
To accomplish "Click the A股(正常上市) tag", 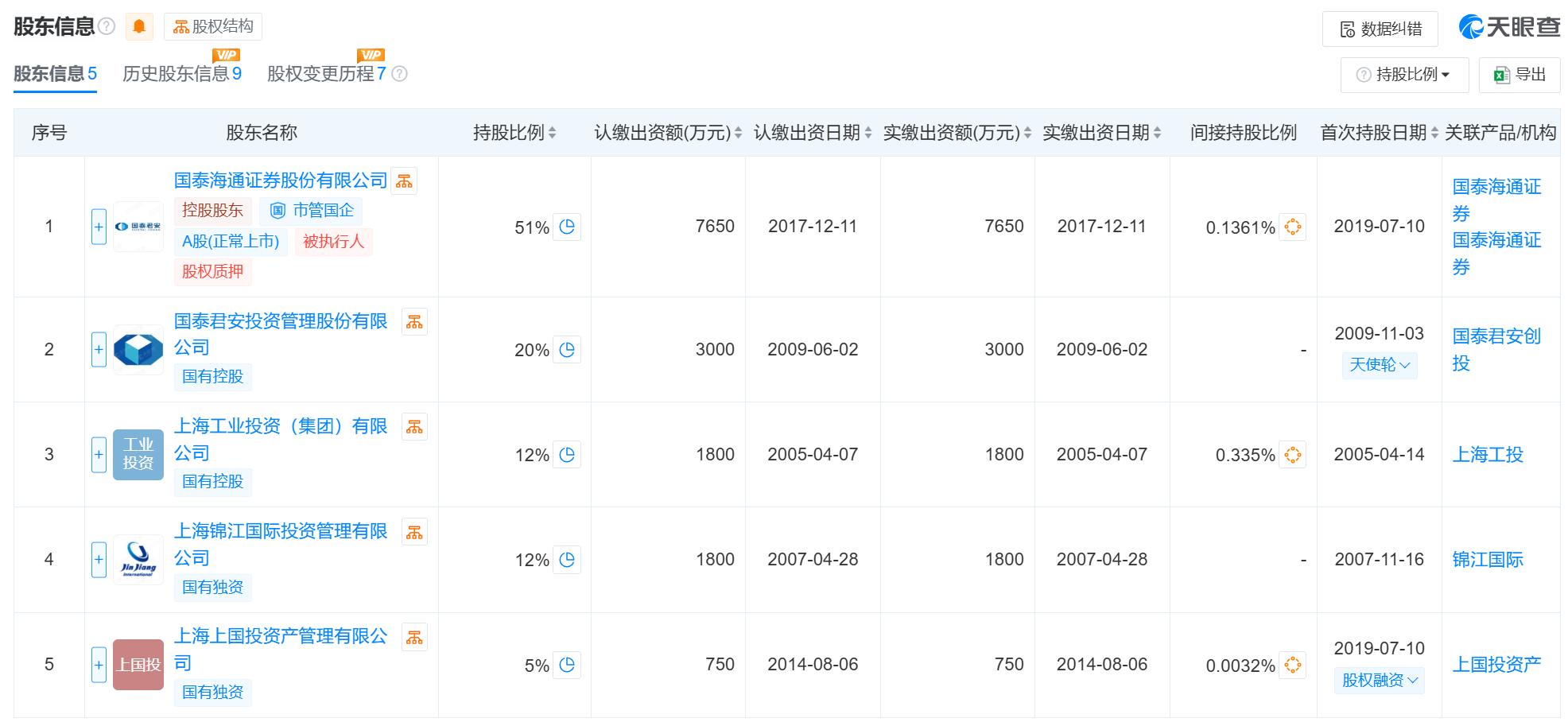I will (x=231, y=242).
